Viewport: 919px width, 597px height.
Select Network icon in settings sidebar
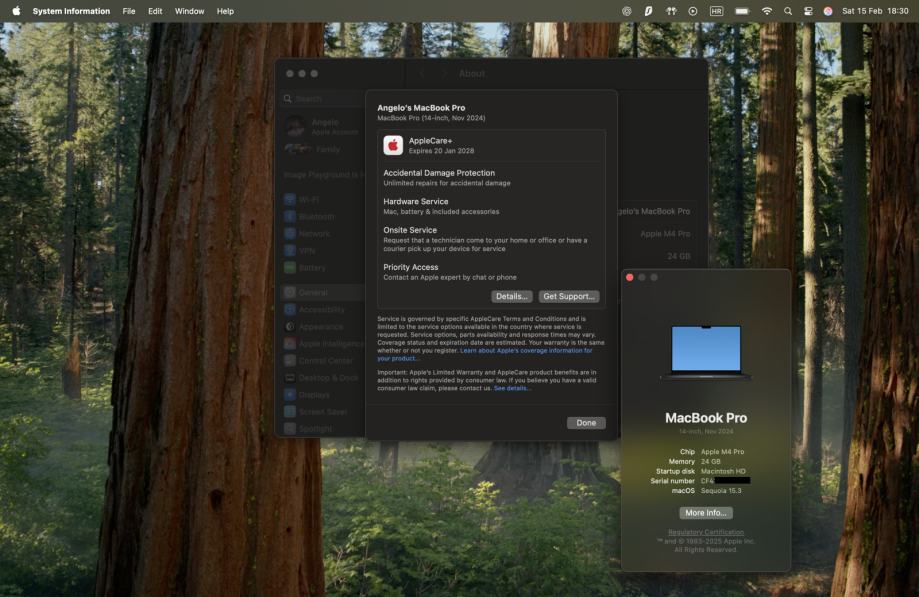(290, 234)
